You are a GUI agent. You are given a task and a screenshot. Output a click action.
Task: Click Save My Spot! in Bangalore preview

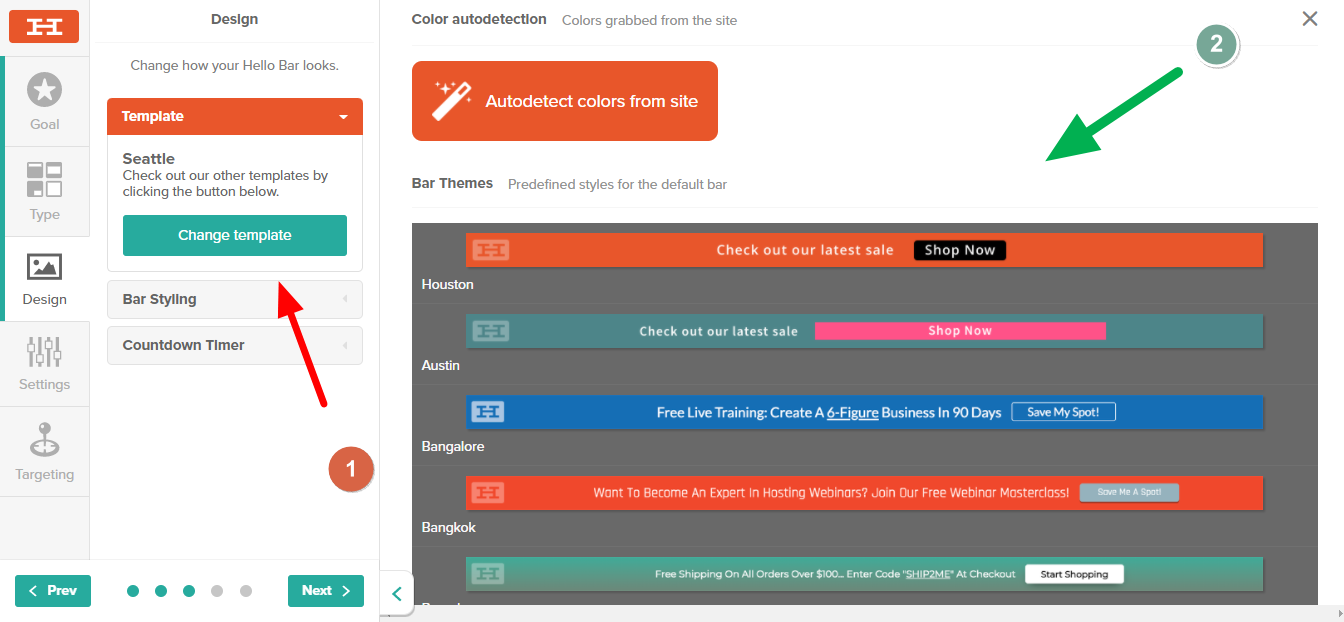click(1063, 412)
